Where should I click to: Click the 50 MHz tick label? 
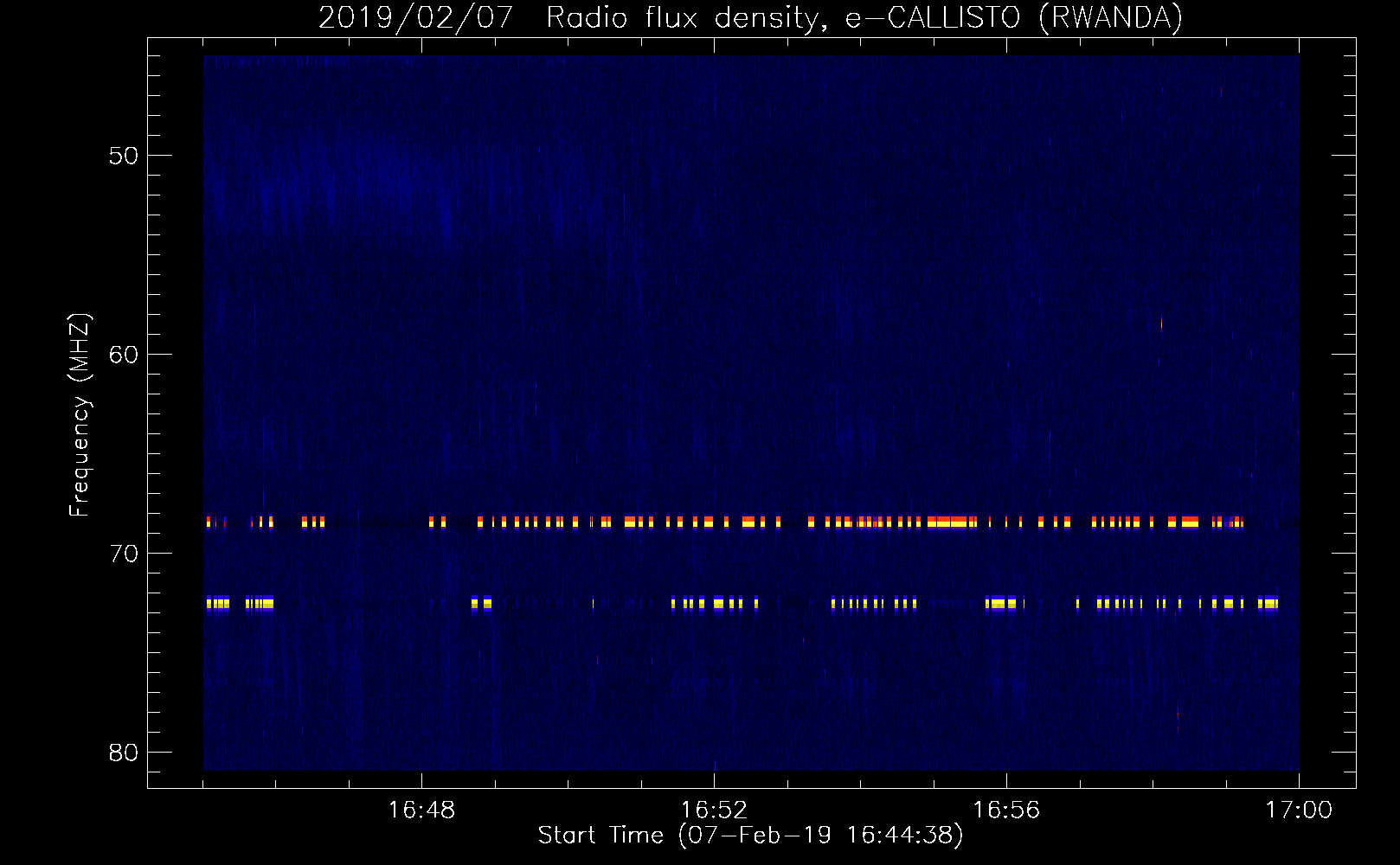pos(124,156)
